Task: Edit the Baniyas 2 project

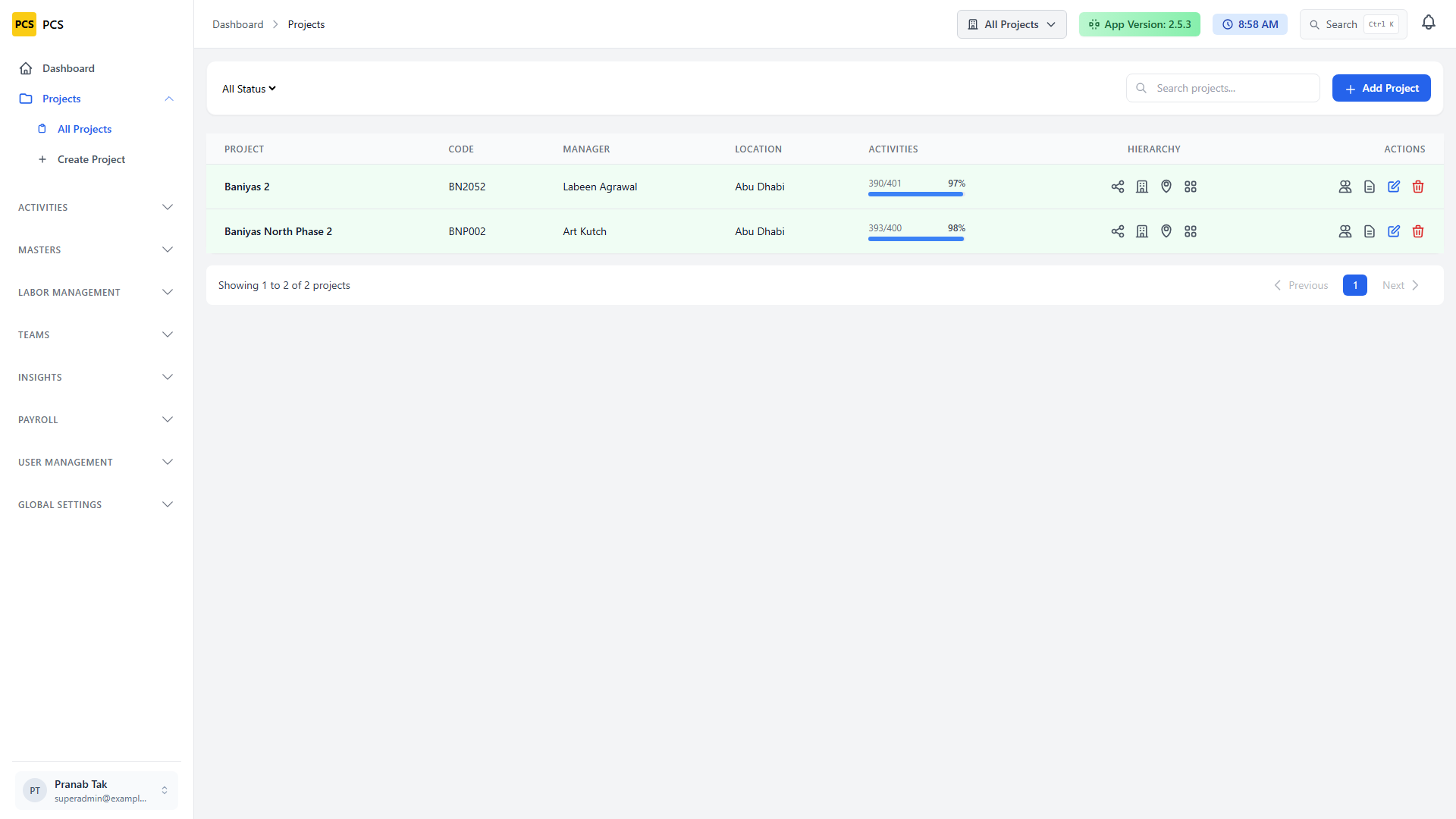Action: pyautogui.click(x=1394, y=187)
